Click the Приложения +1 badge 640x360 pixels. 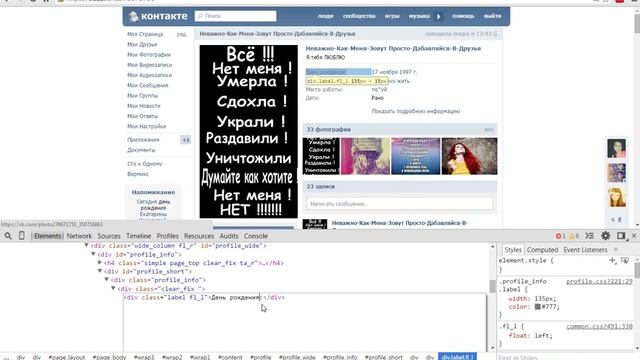pyautogui.click(x=186, y=140)
